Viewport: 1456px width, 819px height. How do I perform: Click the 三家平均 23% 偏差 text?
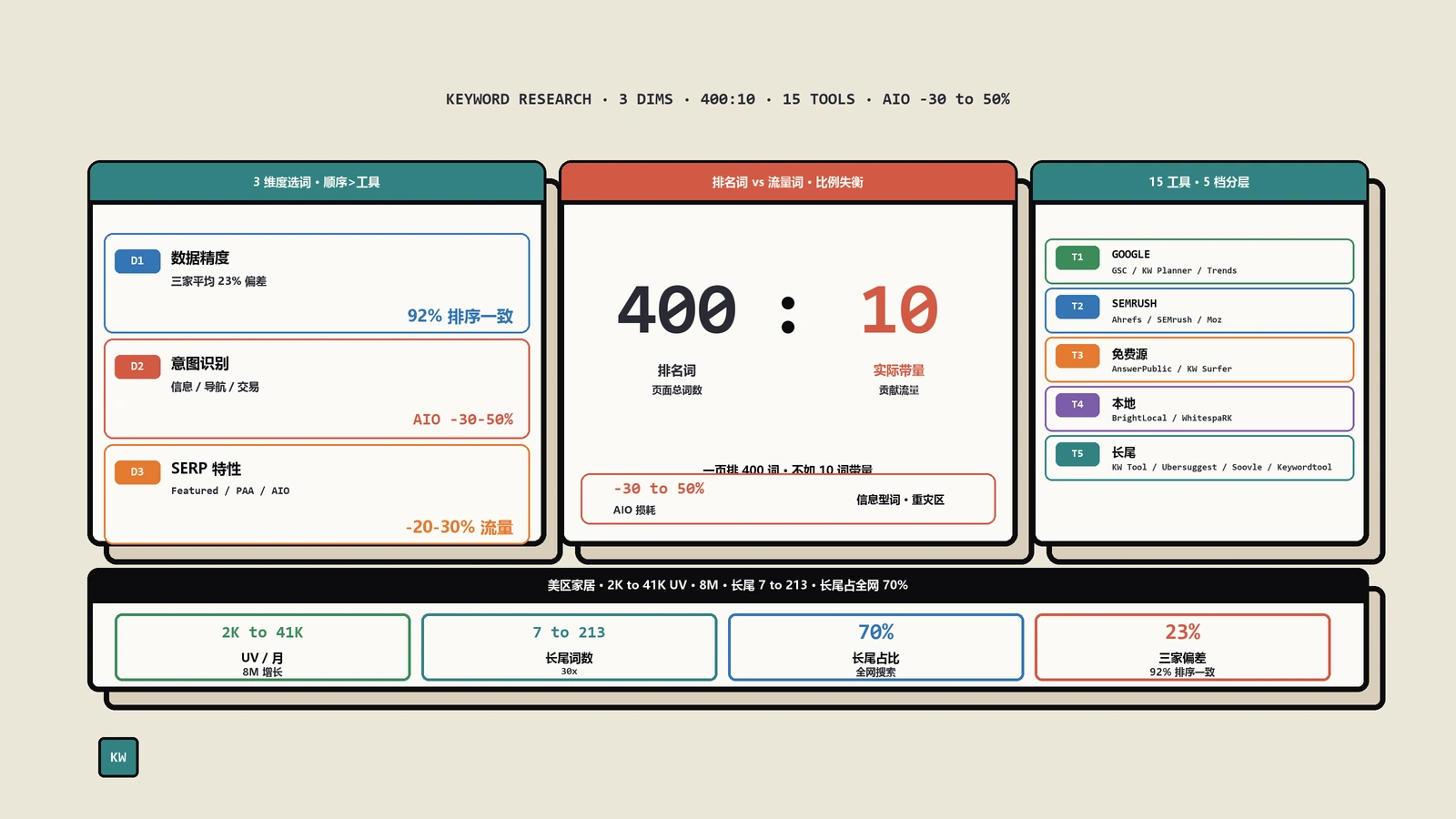coord(219,281)
